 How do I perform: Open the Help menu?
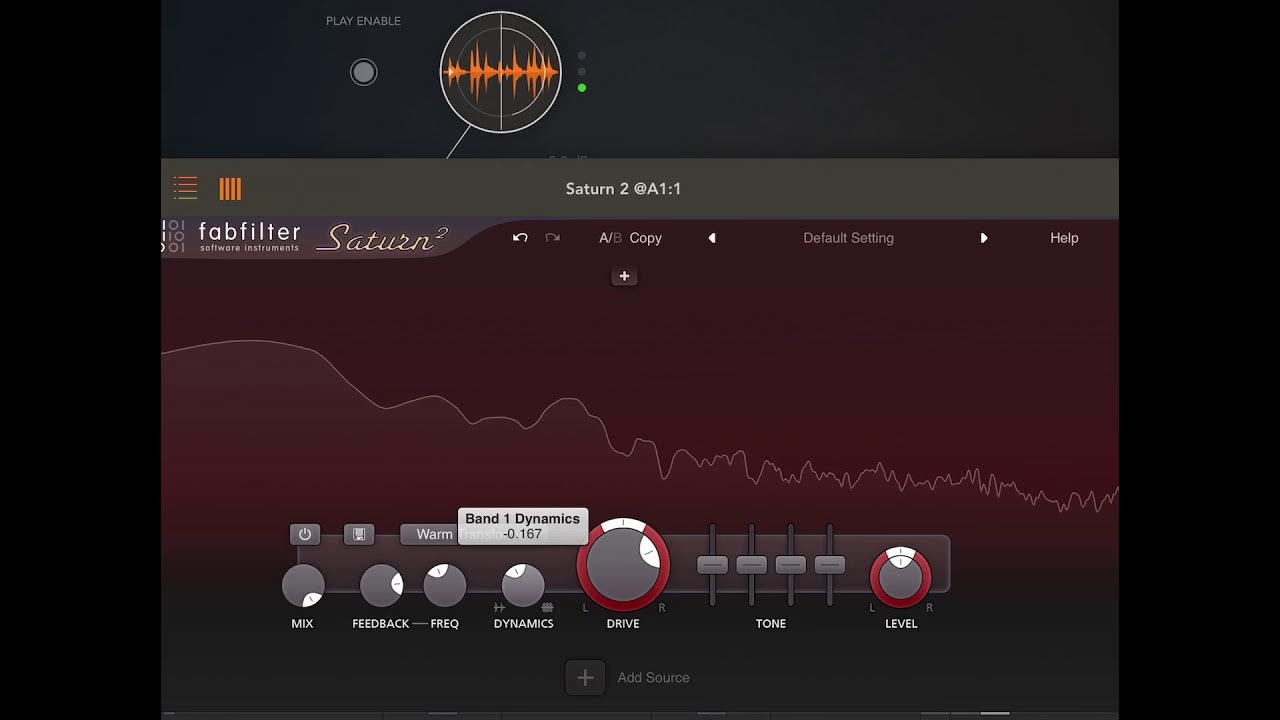tap(1064, 238)
